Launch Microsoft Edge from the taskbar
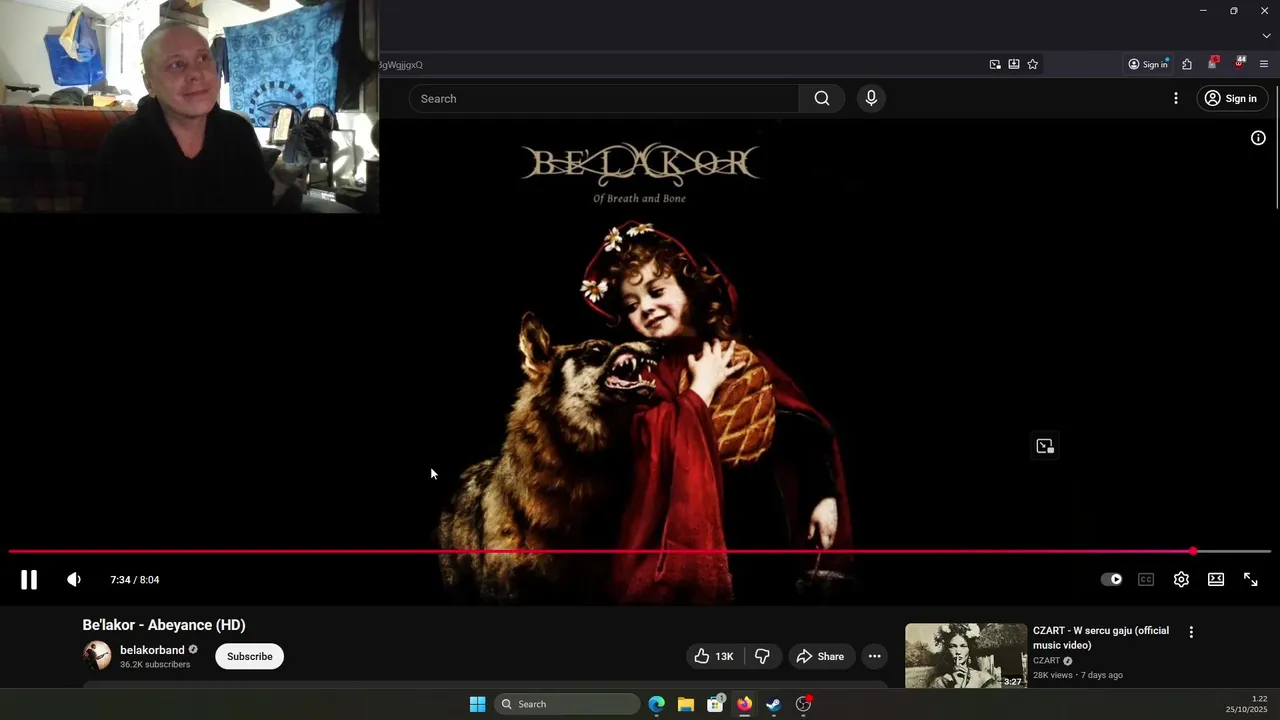The height and width of the screenshot is (720, 1280). (x=657, y=704)
